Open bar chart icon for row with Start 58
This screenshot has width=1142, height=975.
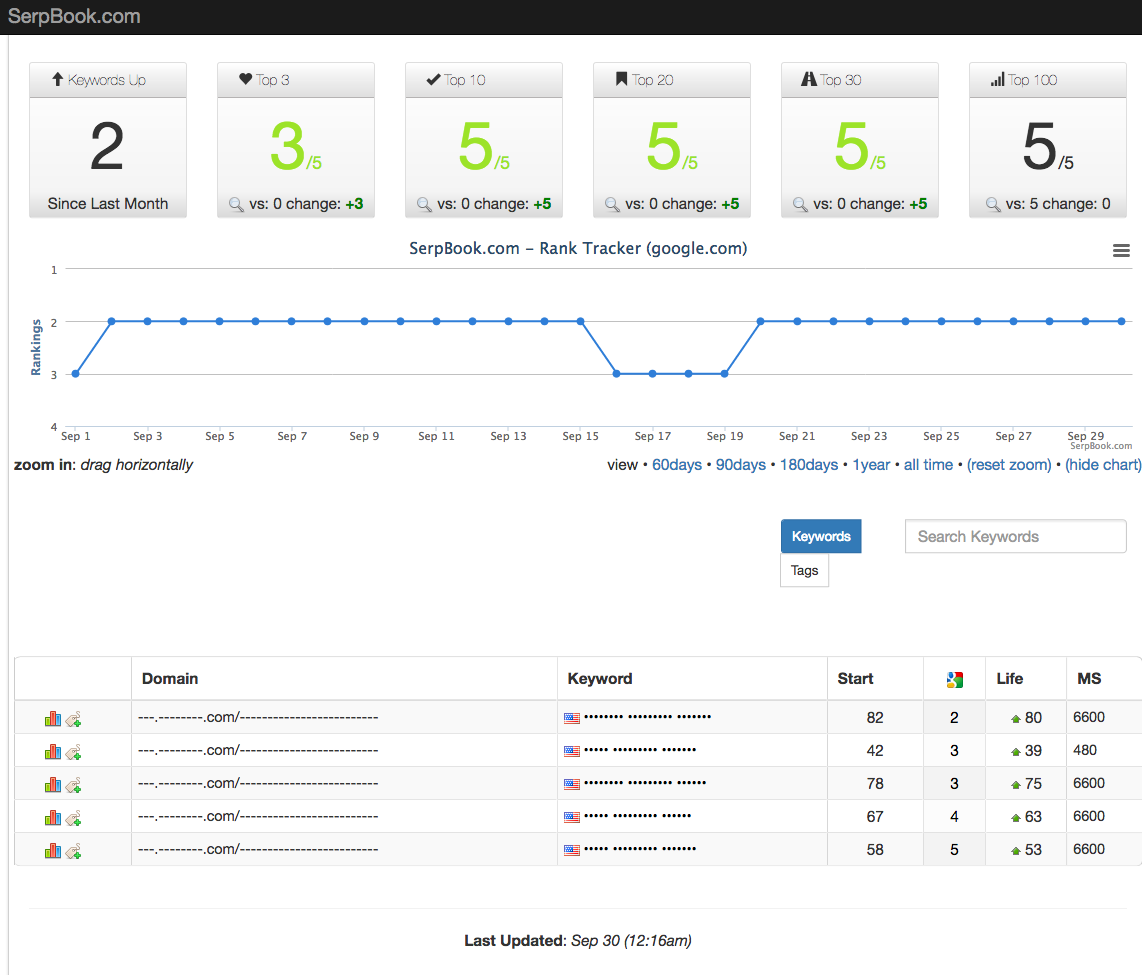click(52, 850)
